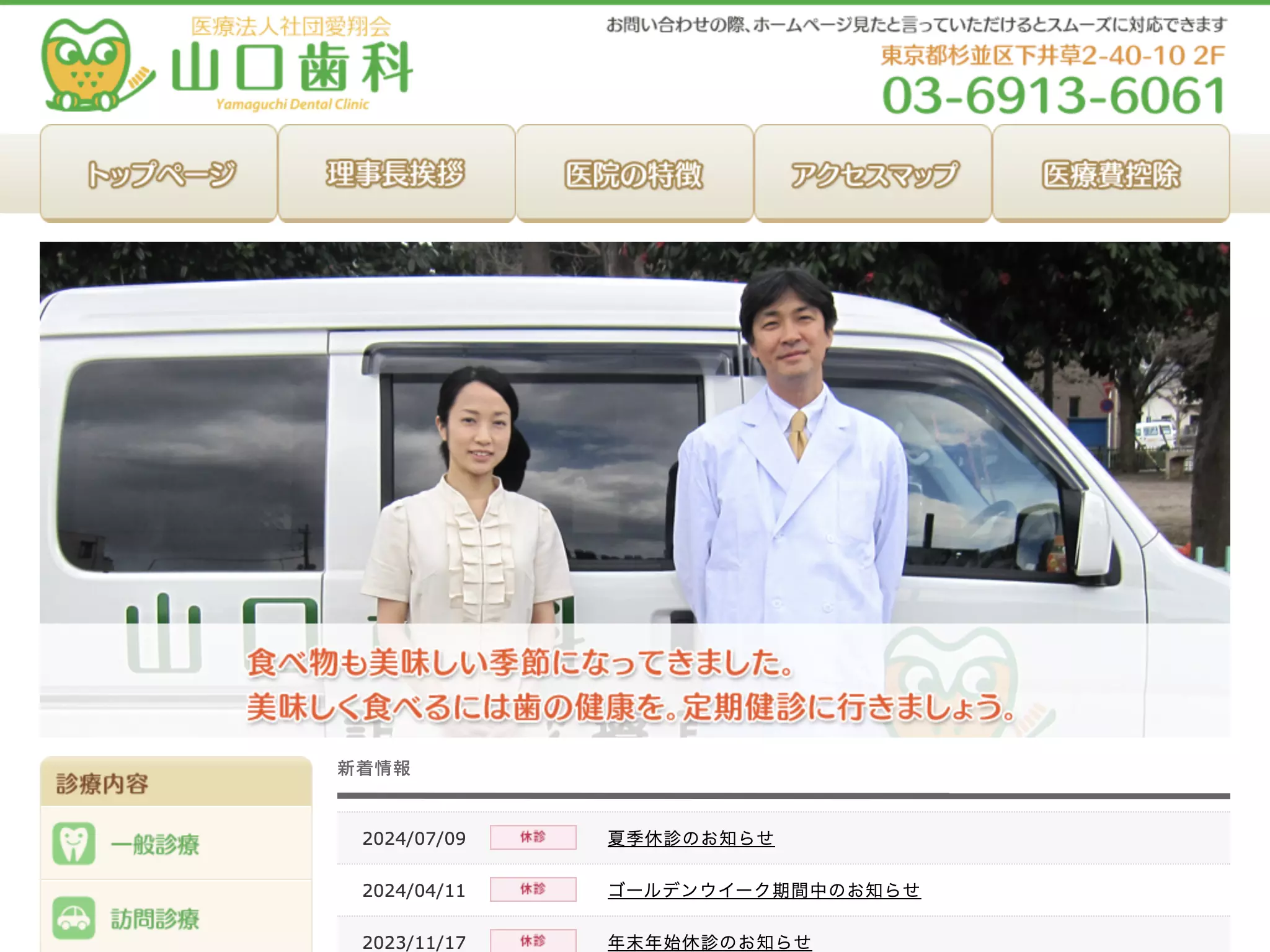
Task: Click the 休診 tag next to 2024/04/11
Action: tap(533, 889)
